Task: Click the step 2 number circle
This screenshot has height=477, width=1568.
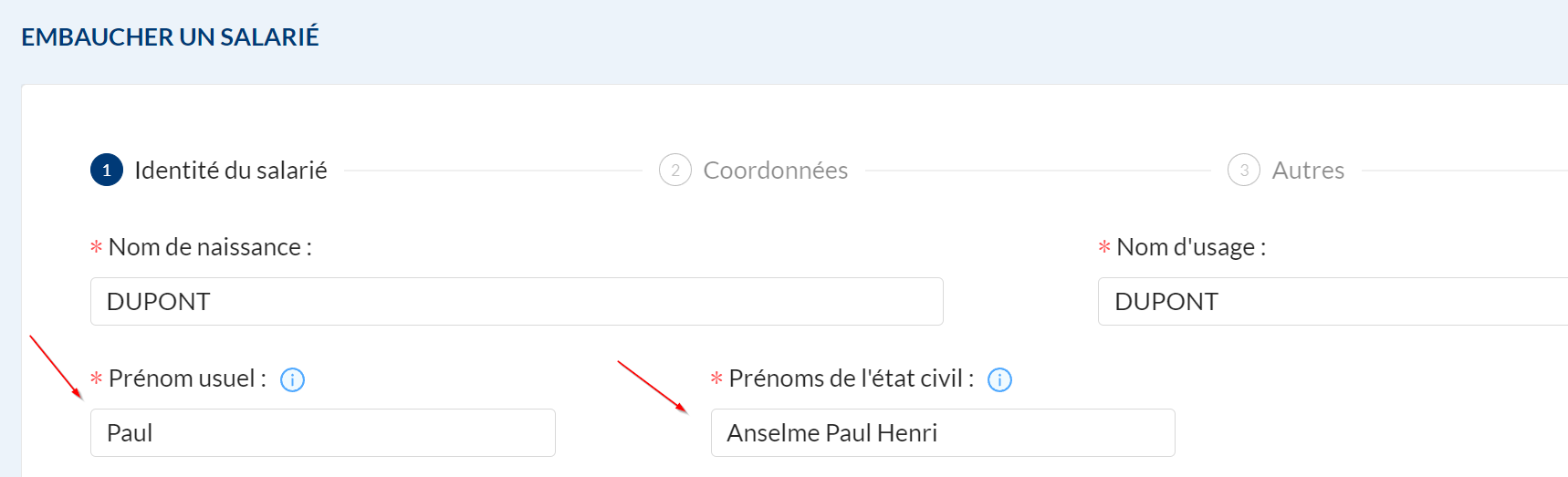Action: (674, 171)
